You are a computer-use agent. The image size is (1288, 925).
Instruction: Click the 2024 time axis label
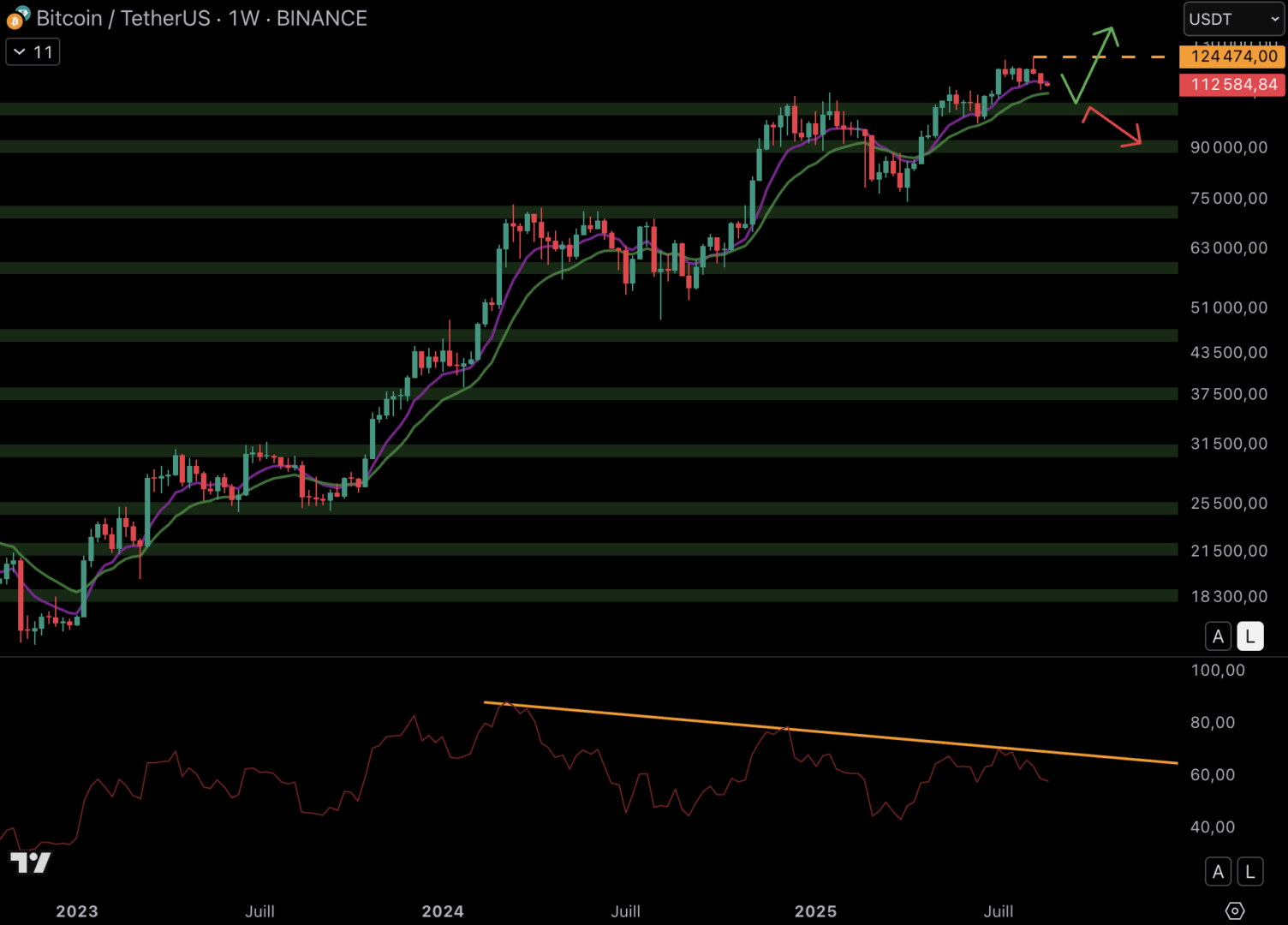pyautogui.click(x=443, y=911)
